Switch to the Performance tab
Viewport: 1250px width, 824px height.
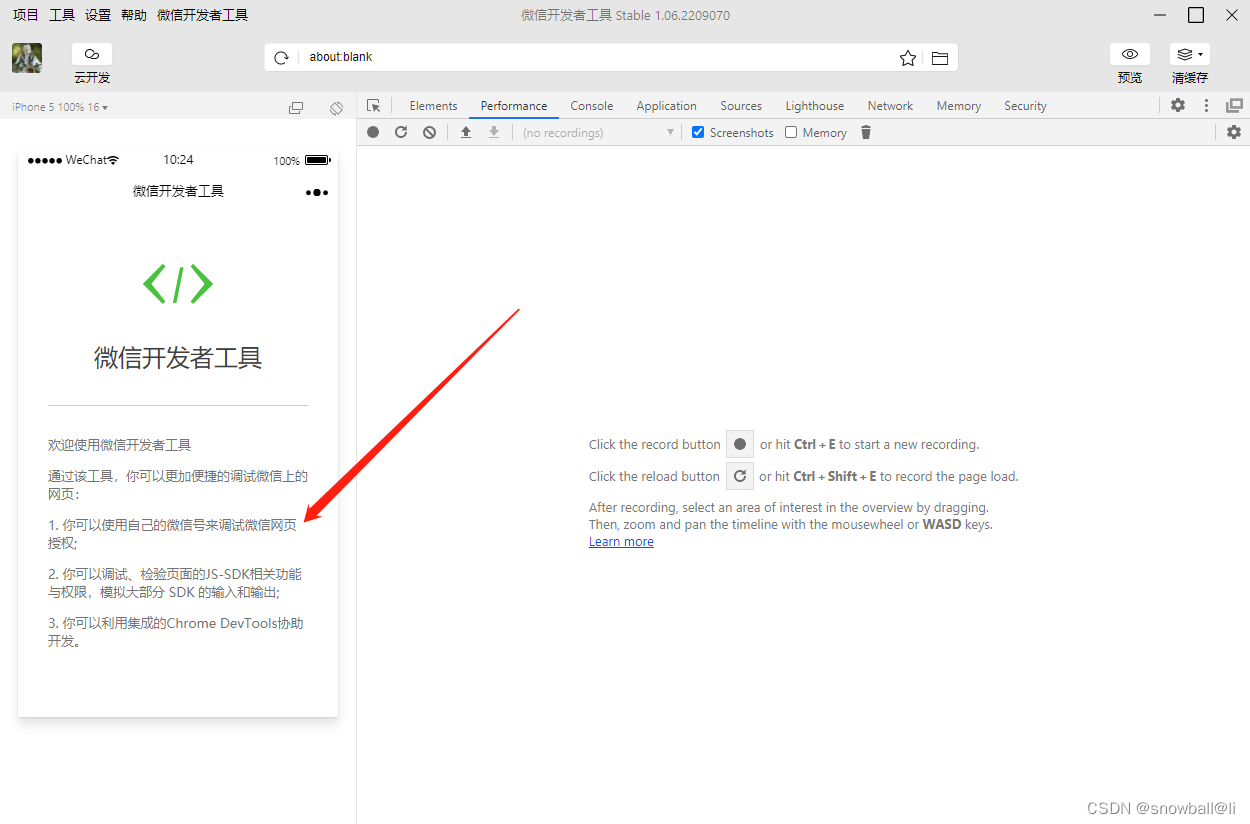[x=514, y=106]
